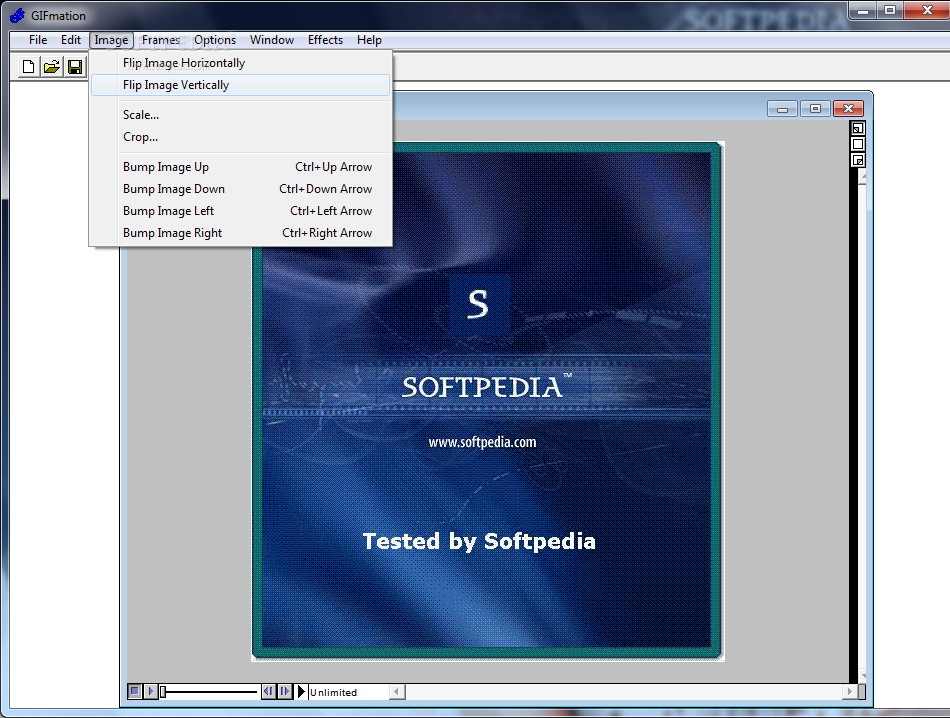Open the Options menu
Image resolution: width=950 pixels, height=718 pixels.
(215, 39)
